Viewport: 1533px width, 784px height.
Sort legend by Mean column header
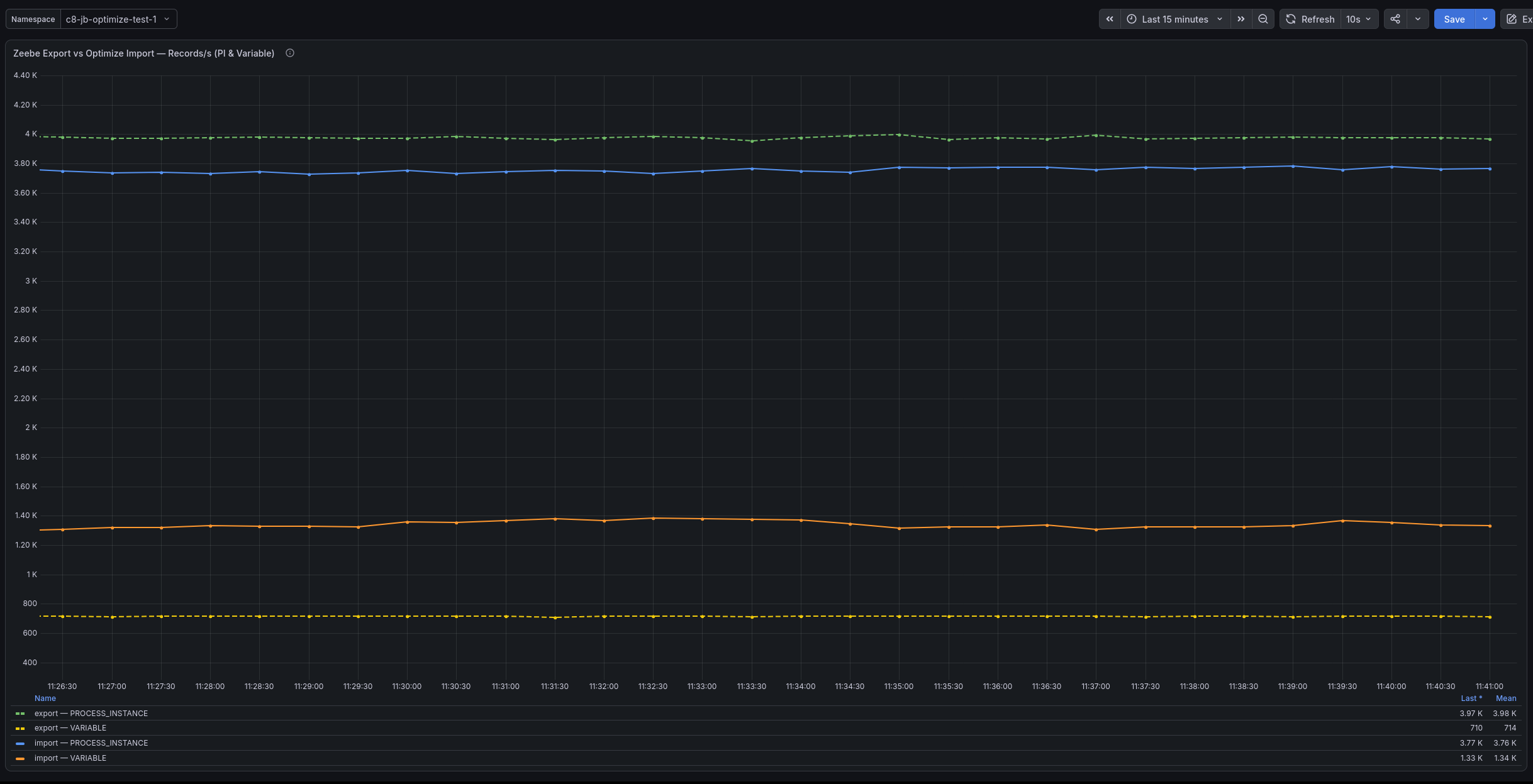[x=1506, y=698]
